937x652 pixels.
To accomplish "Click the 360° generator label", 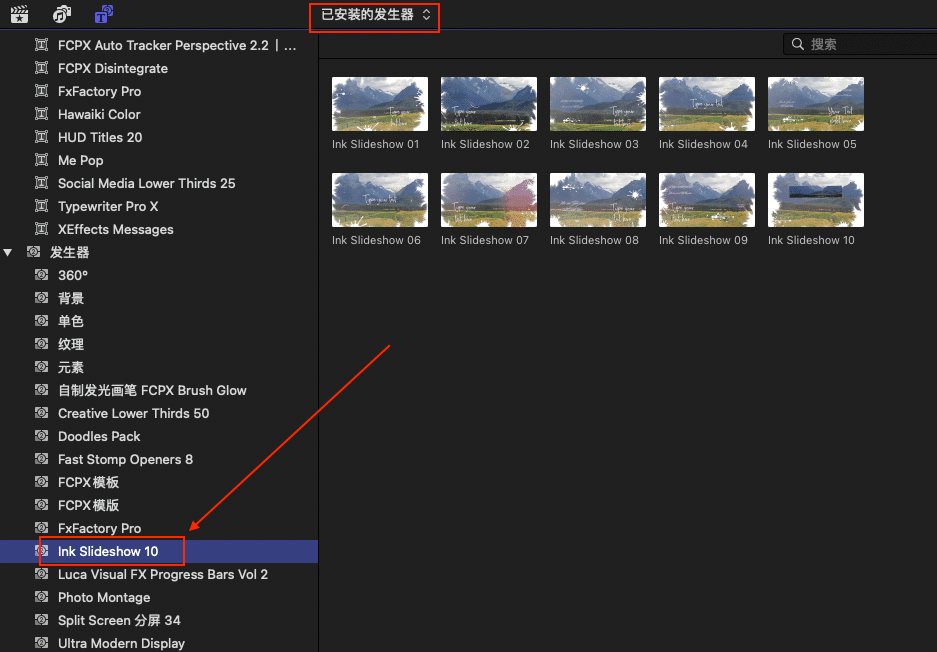I will [x=73, y=276].
